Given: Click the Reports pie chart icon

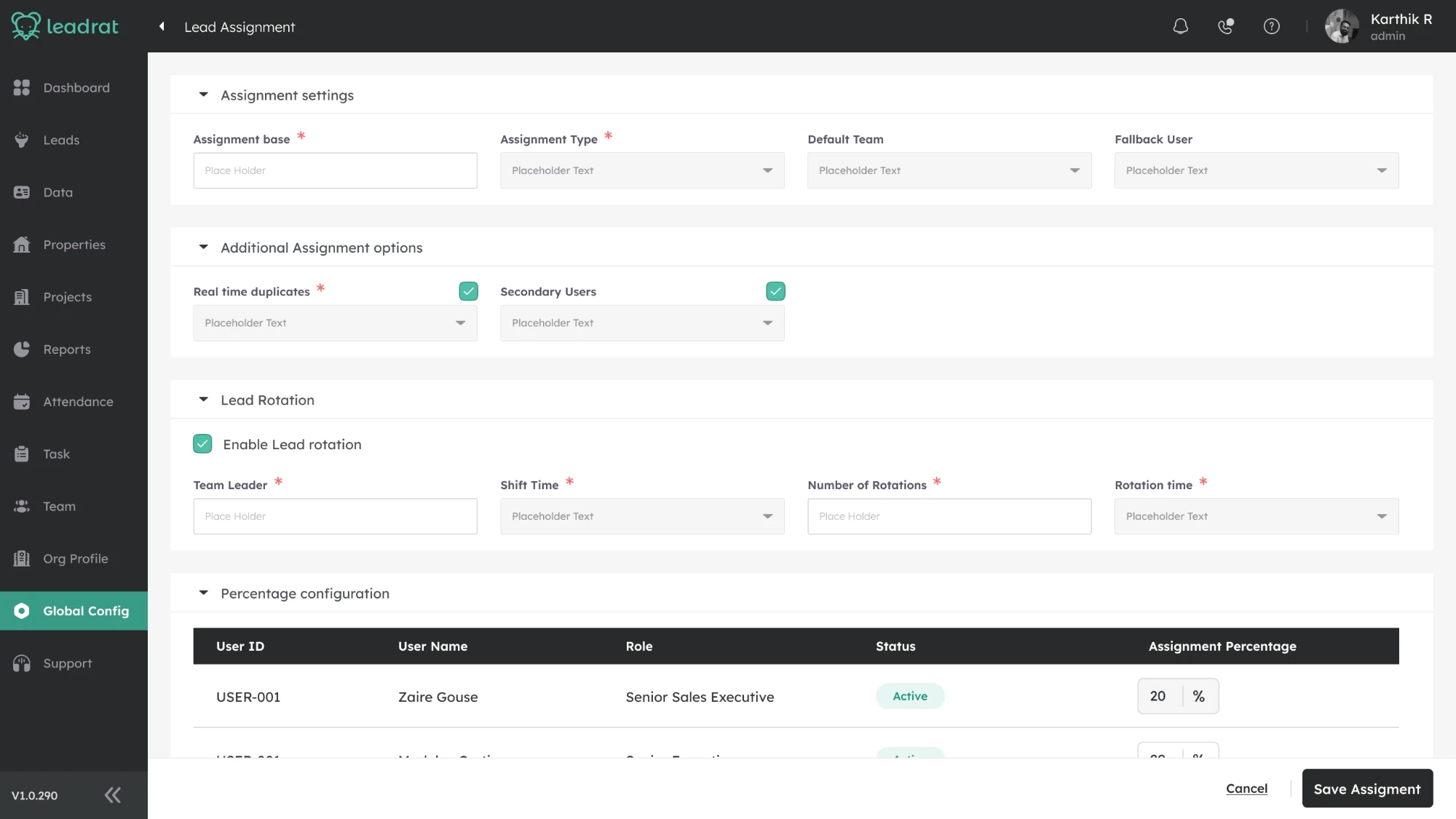Looking at the screenshot, I should 22,349.
